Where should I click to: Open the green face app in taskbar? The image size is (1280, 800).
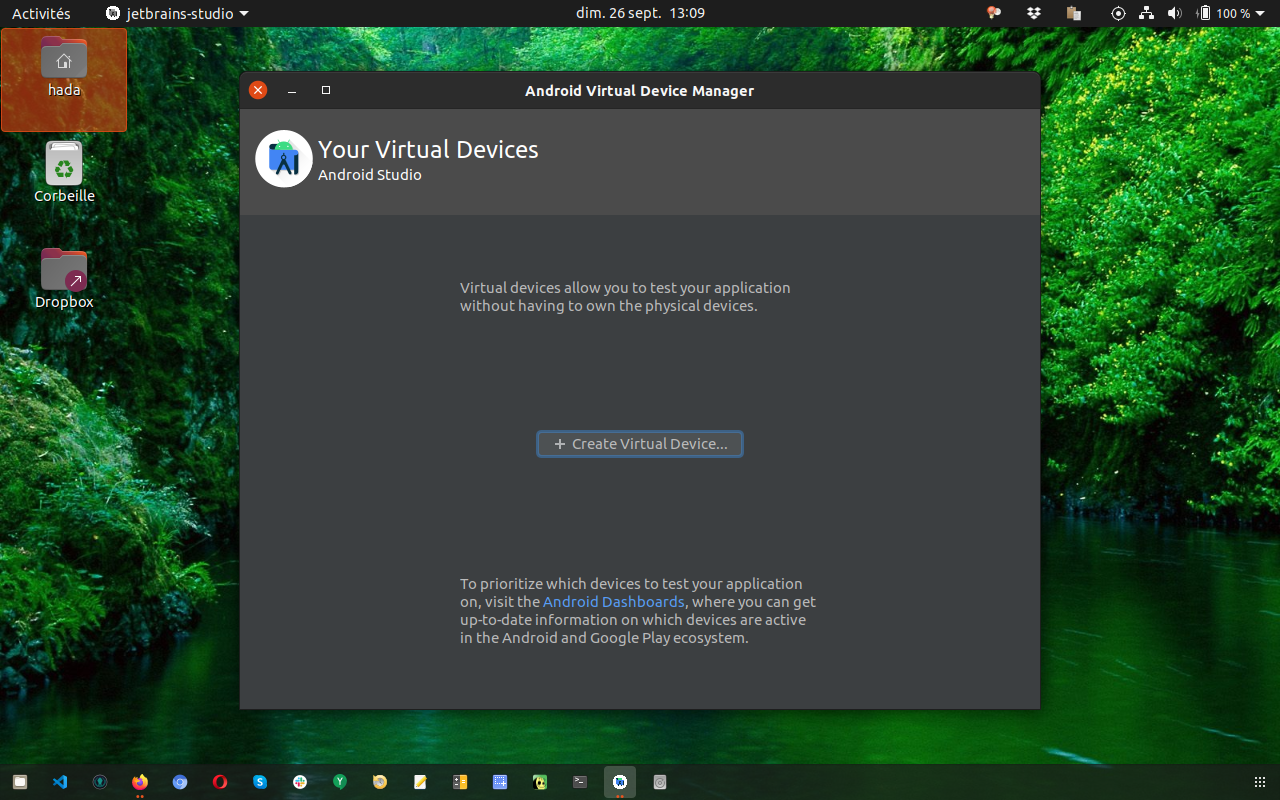click(540, 782)
